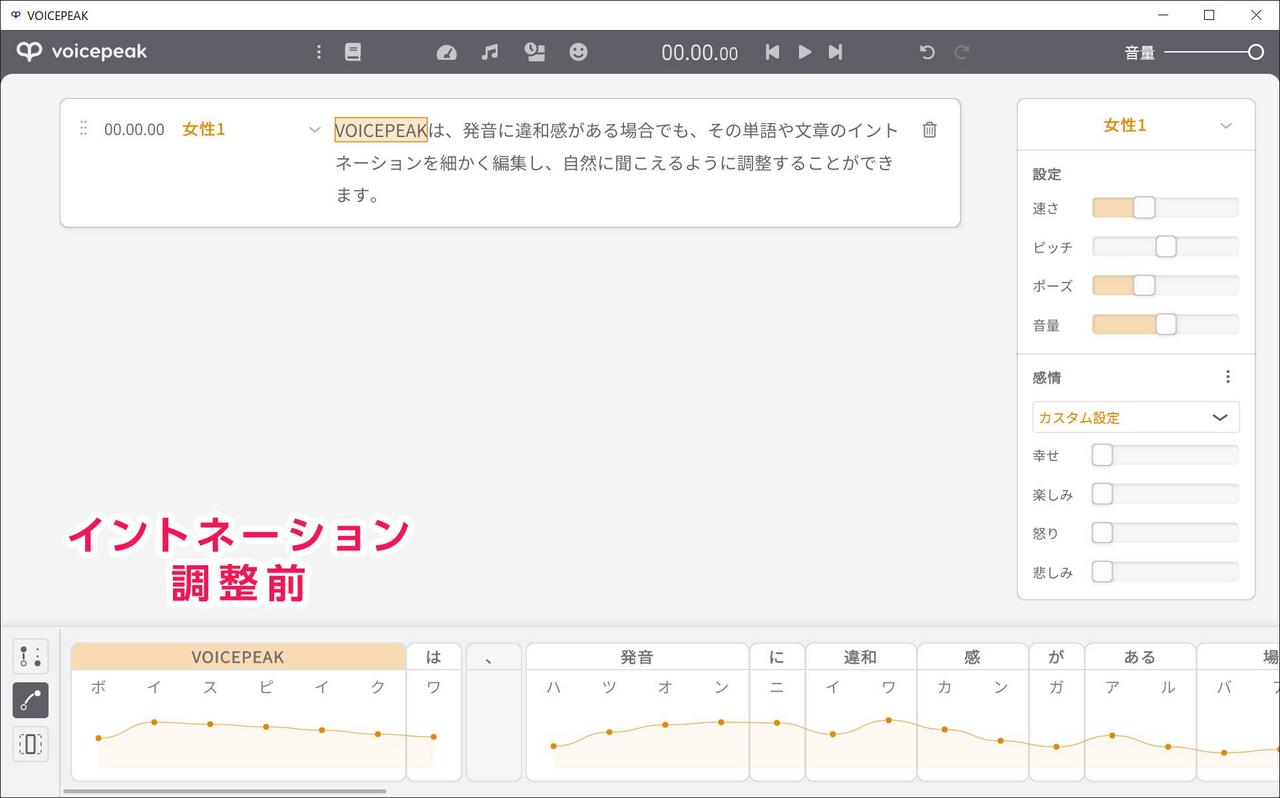Adjust the 音量 slider in settings panel
This screenshot has height=798, width=1280.
point(1165,325)
